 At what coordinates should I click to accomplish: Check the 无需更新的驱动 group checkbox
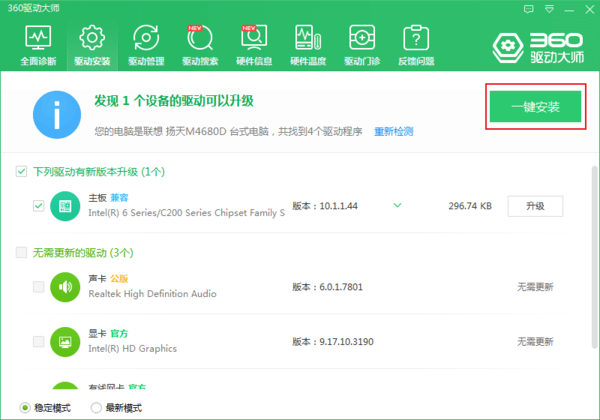click(x=22, y=253)
